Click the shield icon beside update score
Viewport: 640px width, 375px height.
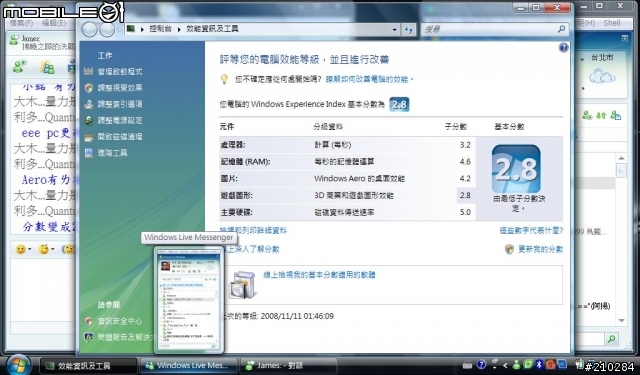[x=509, y=249]
